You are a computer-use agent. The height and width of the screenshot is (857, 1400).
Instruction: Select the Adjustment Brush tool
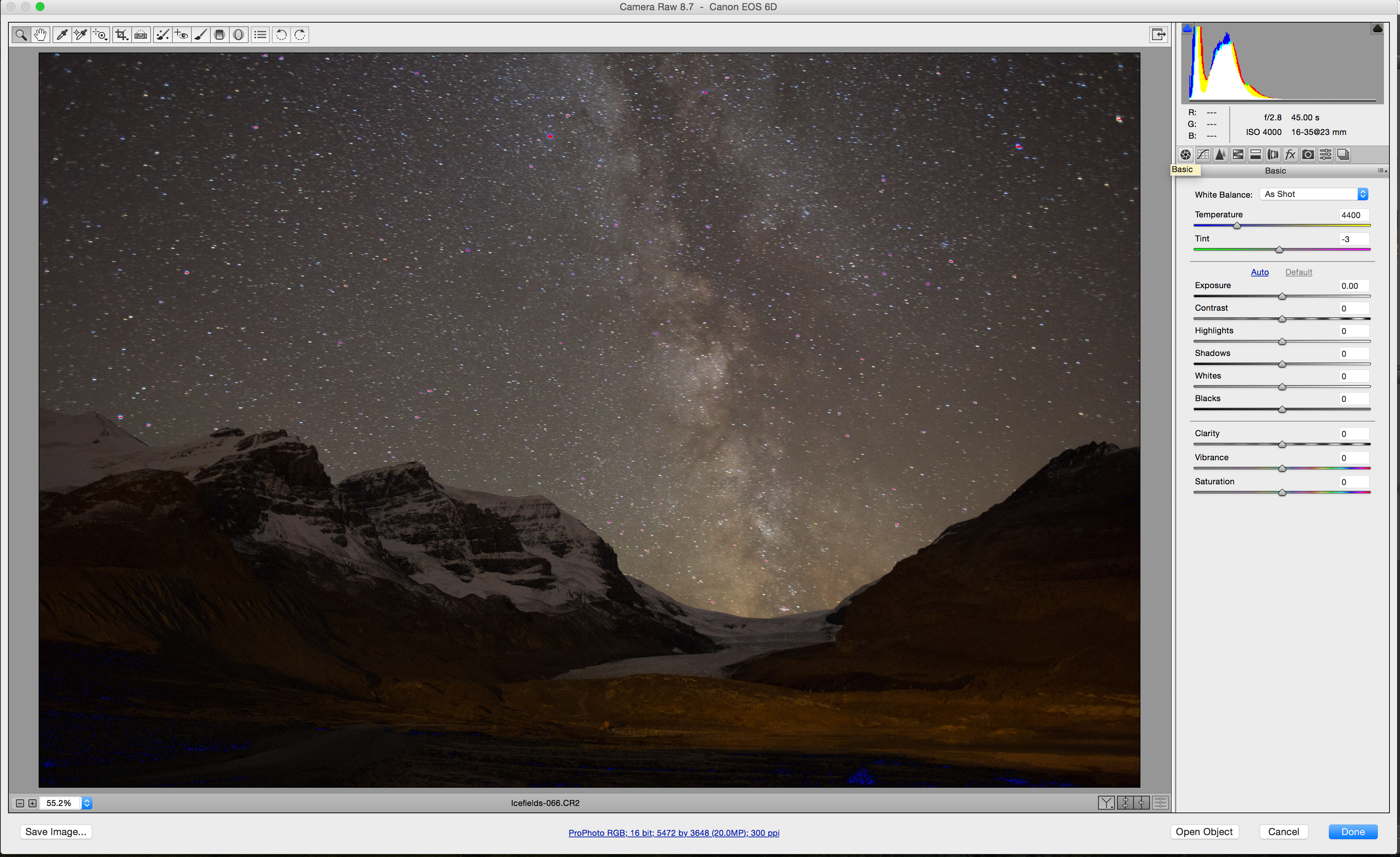point(201,35)
